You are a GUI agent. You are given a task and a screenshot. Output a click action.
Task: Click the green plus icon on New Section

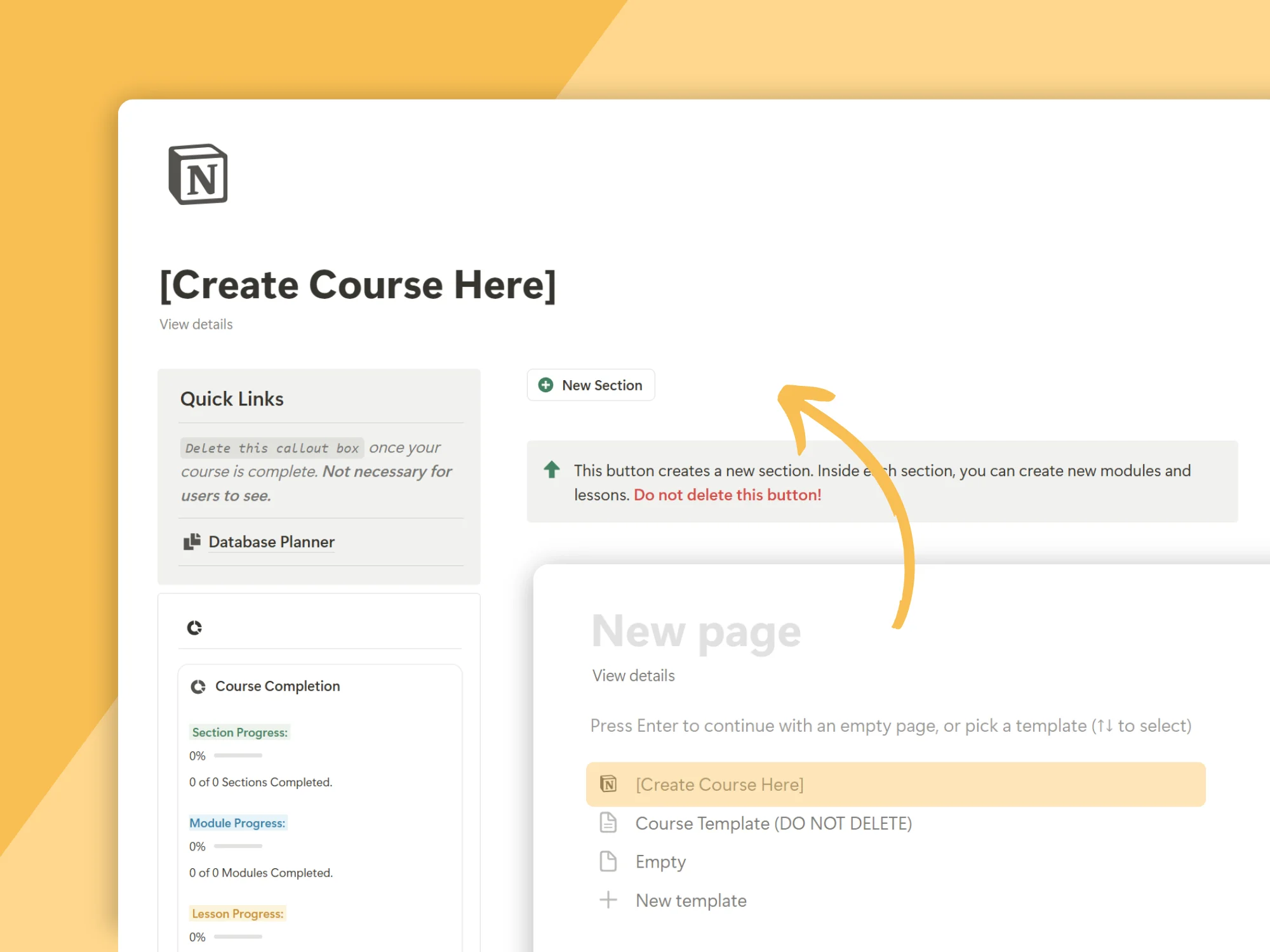[545, 385]
